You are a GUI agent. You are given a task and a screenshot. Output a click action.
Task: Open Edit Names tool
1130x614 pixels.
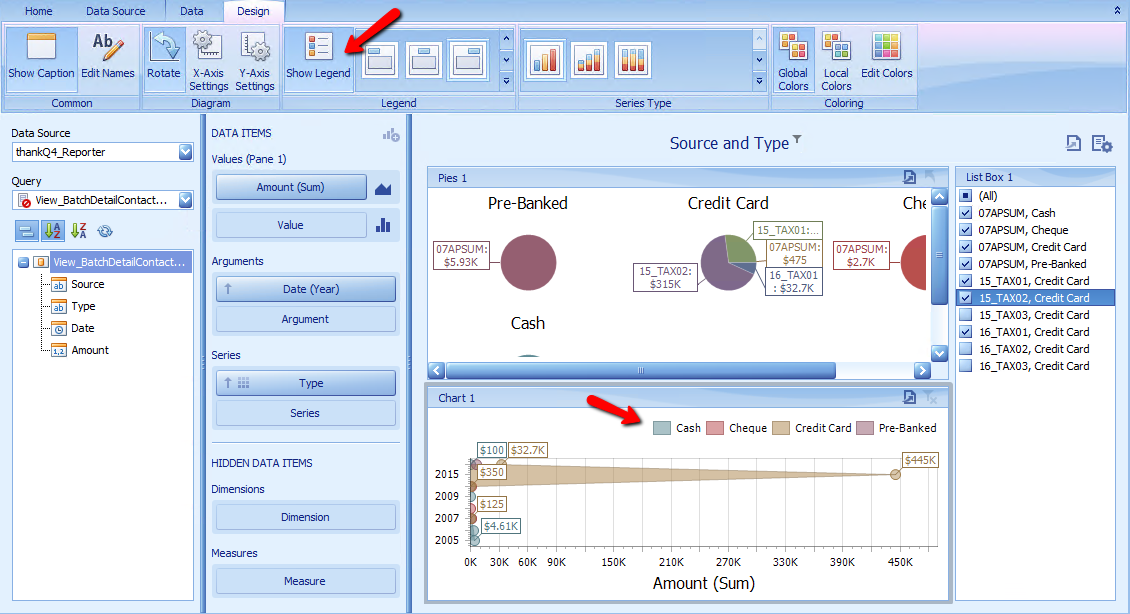[107, 57]
